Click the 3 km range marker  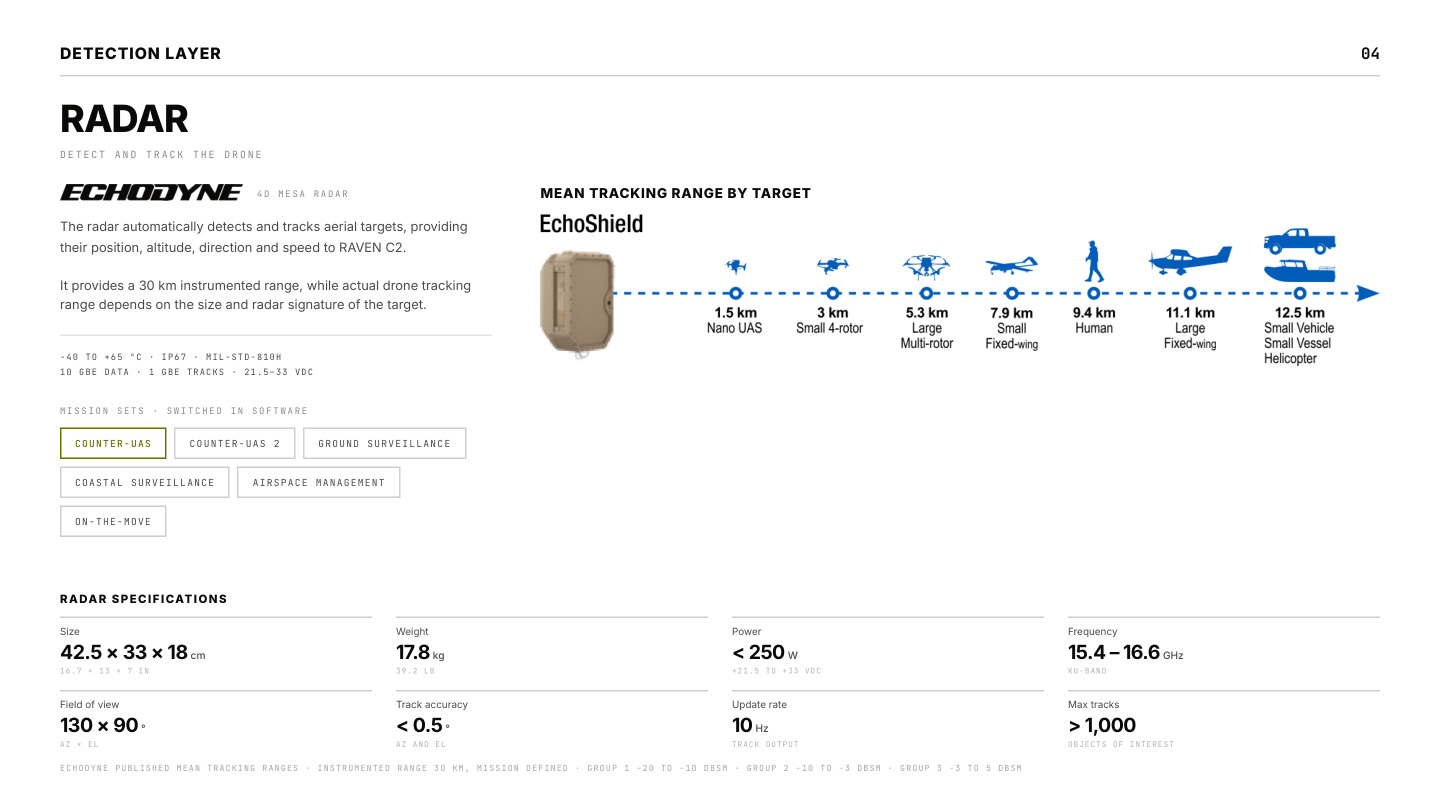(832, 293)
